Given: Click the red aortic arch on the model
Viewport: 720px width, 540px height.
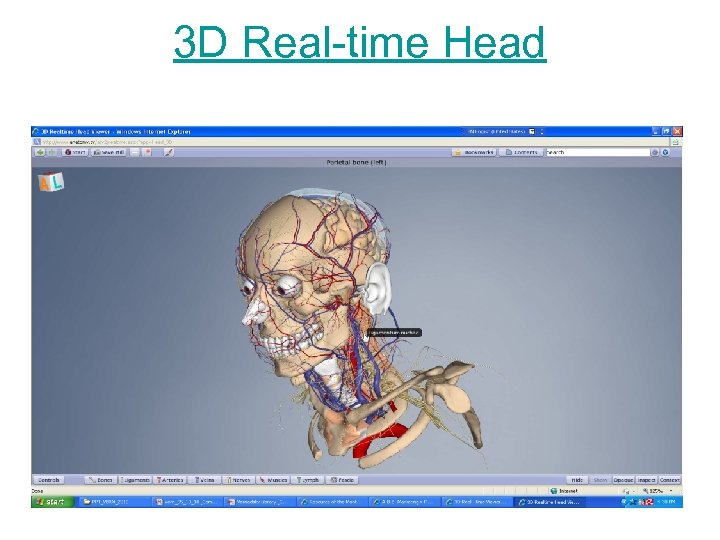Looking at the screenshot, I should point(380,441).
